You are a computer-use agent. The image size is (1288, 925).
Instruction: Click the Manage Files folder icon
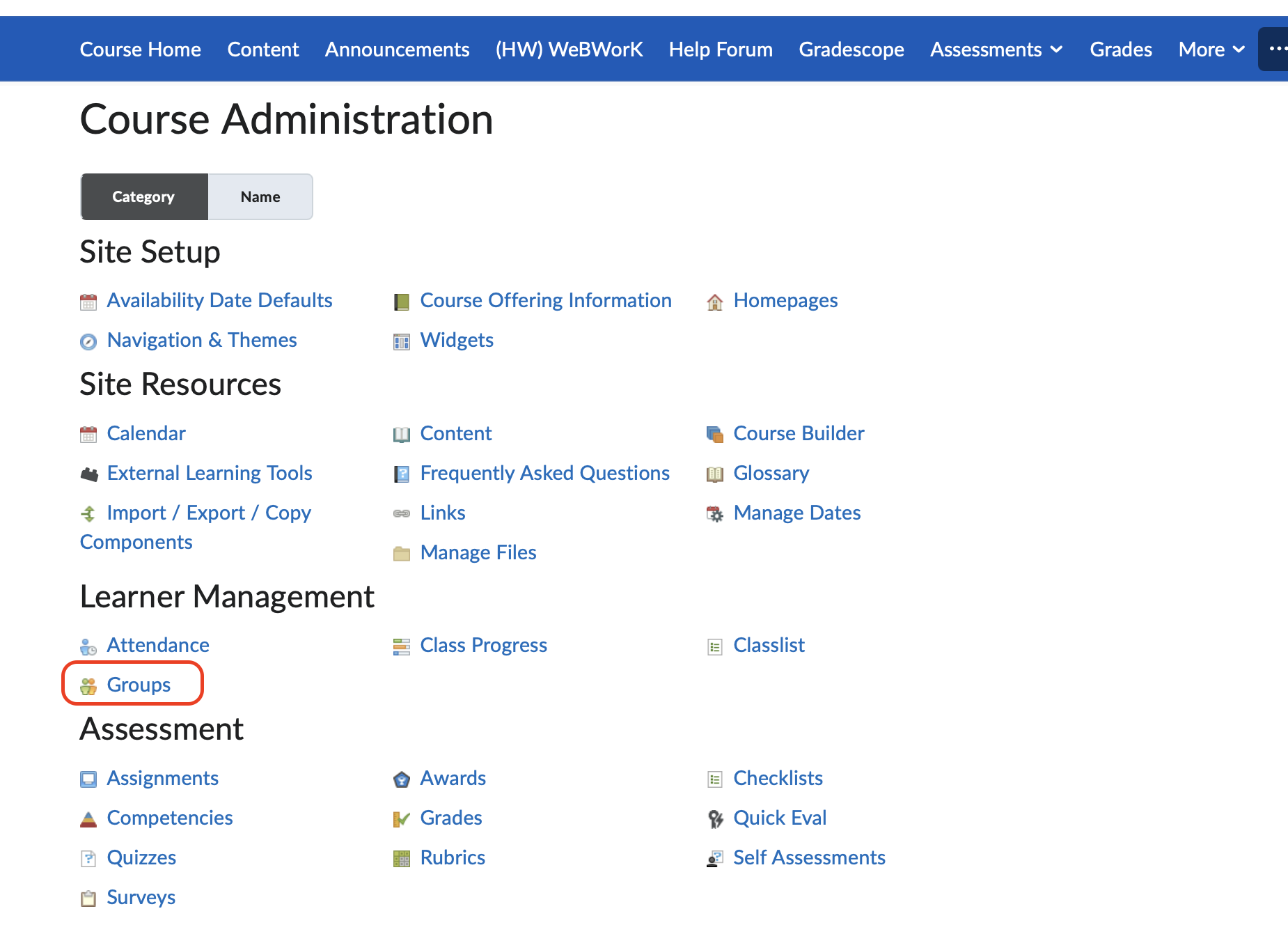click(x=402, y=554)
